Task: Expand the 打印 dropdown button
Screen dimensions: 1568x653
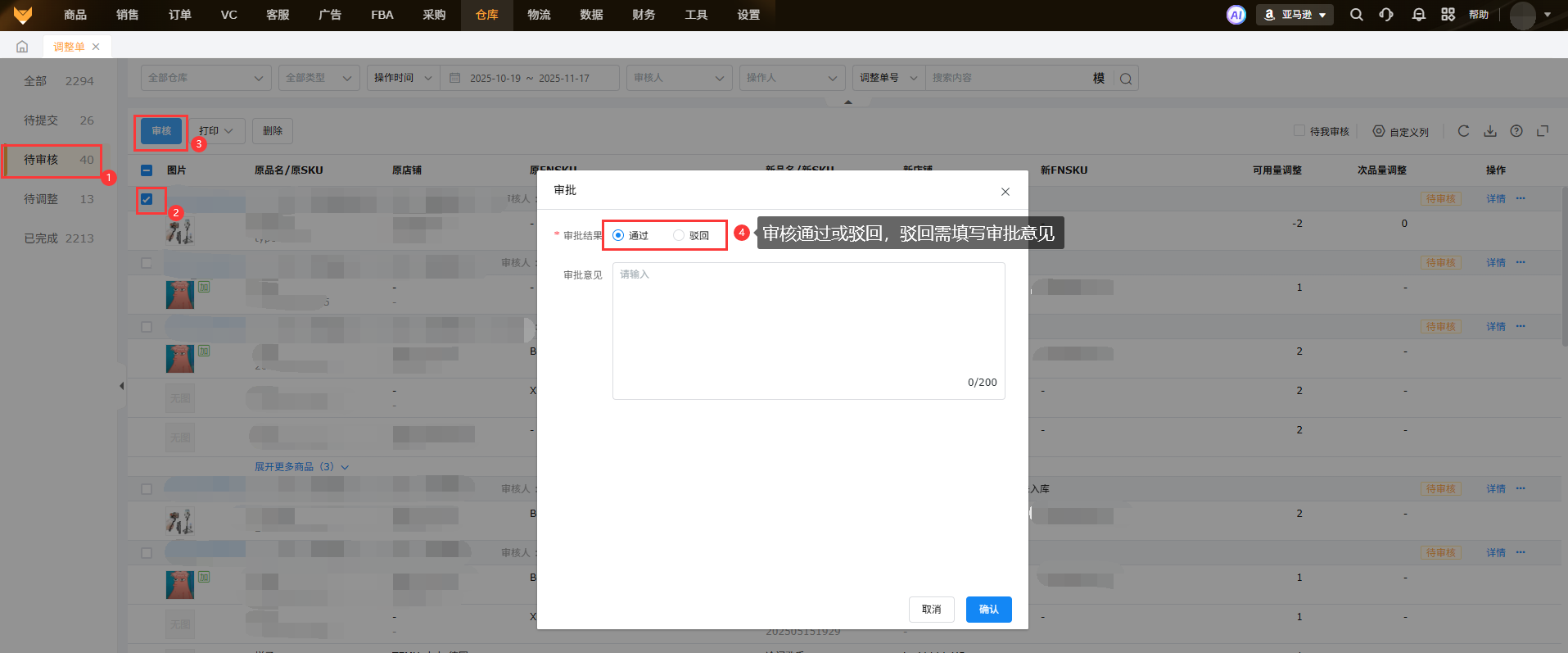Action: click(x=216, y=131)
